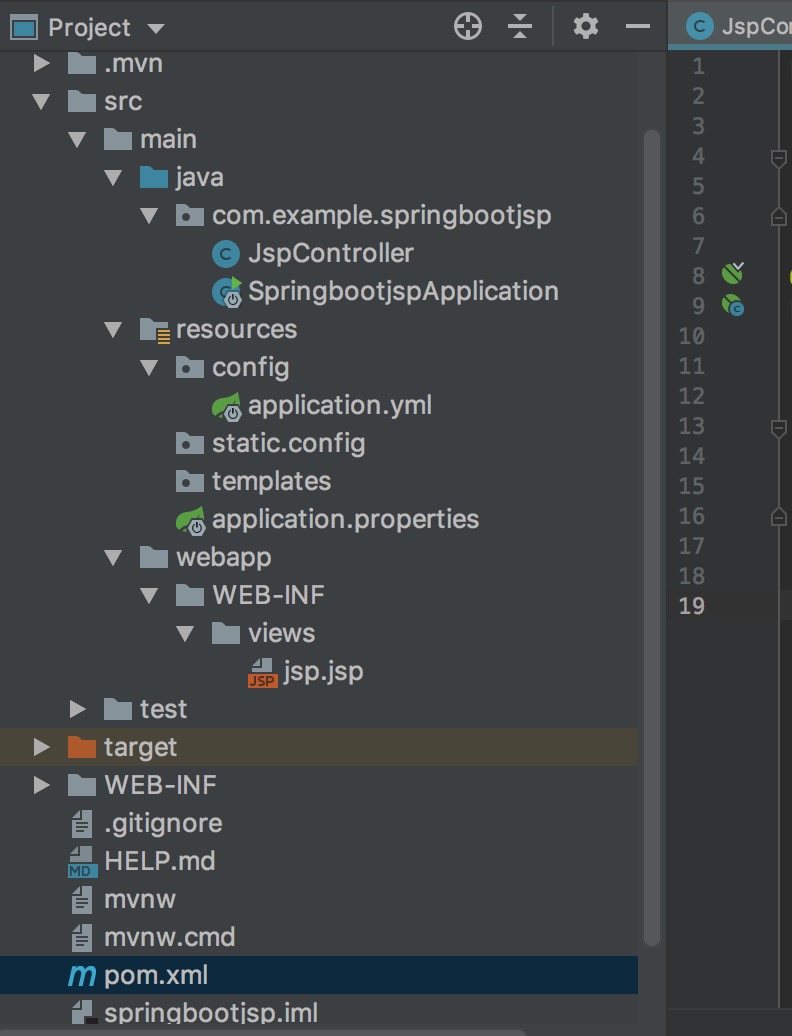Click the Spring bean gutter icon on line 8
Screen dimensions: 792x1036
(x=733, y=274)
